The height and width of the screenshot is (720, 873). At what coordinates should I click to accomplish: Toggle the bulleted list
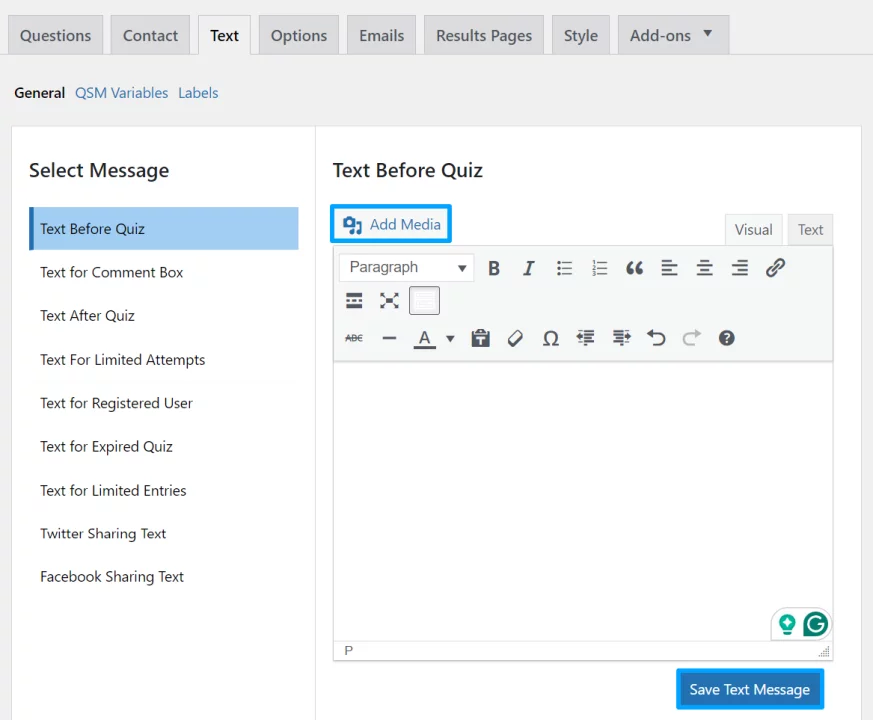pyautogui.click(x=564, y=267)
